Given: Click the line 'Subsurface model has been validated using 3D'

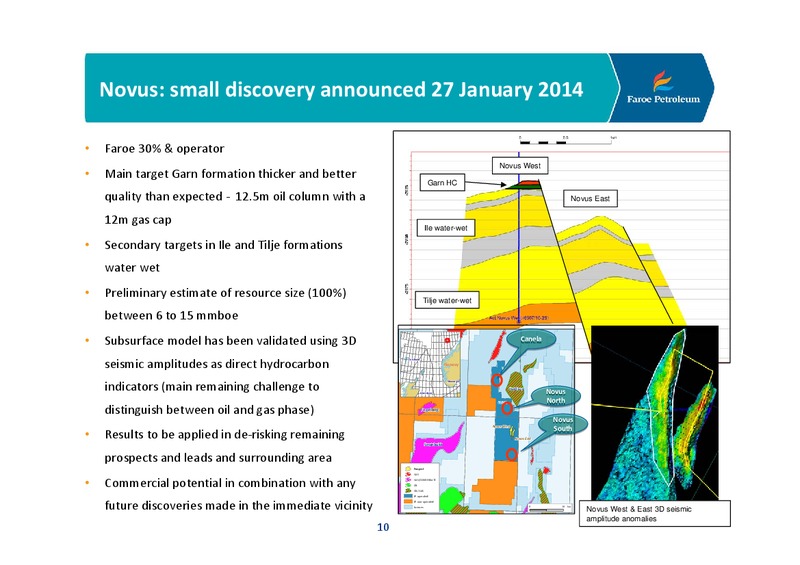Looking at the screenshot, I should (230, 341).
